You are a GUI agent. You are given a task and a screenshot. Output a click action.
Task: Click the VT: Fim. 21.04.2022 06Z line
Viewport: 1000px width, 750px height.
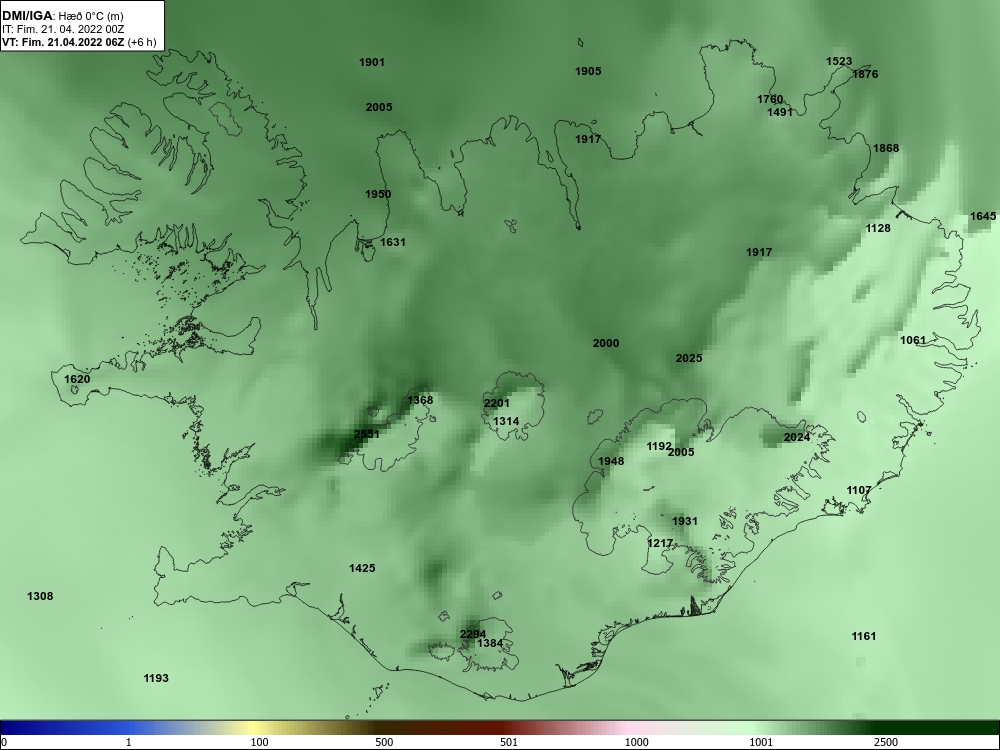pyautogui.click(x=64, y=42)
